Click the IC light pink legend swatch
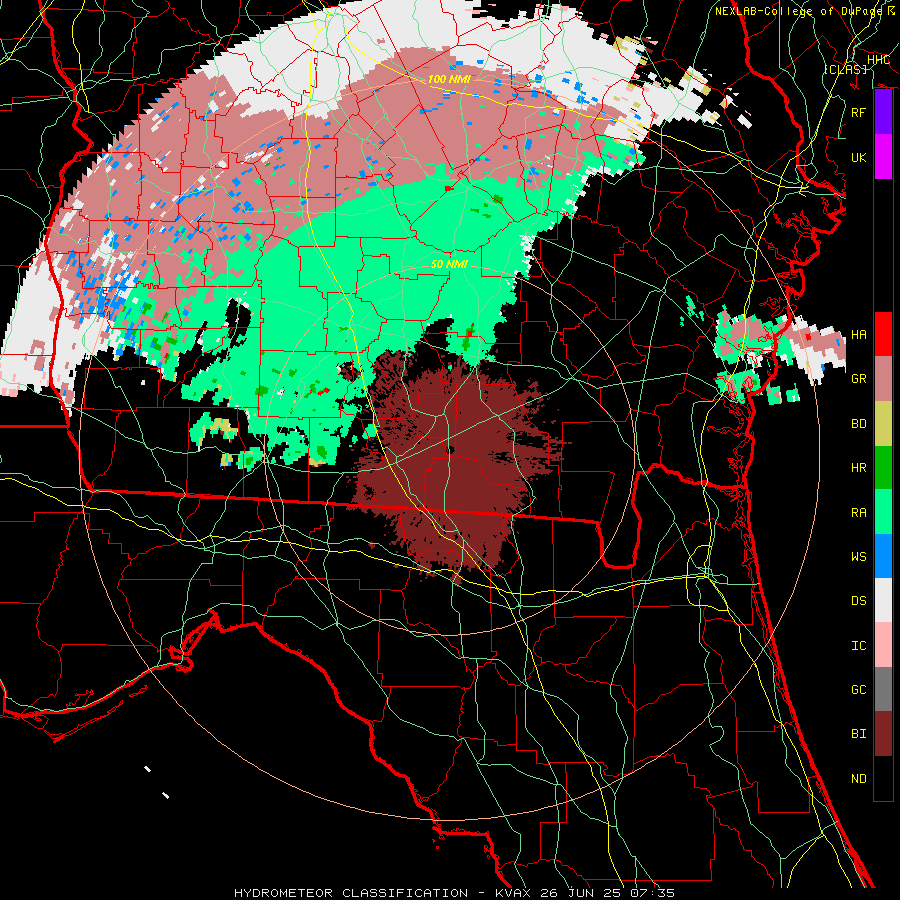This screenshot has width=900, height=900. (883, 645)
